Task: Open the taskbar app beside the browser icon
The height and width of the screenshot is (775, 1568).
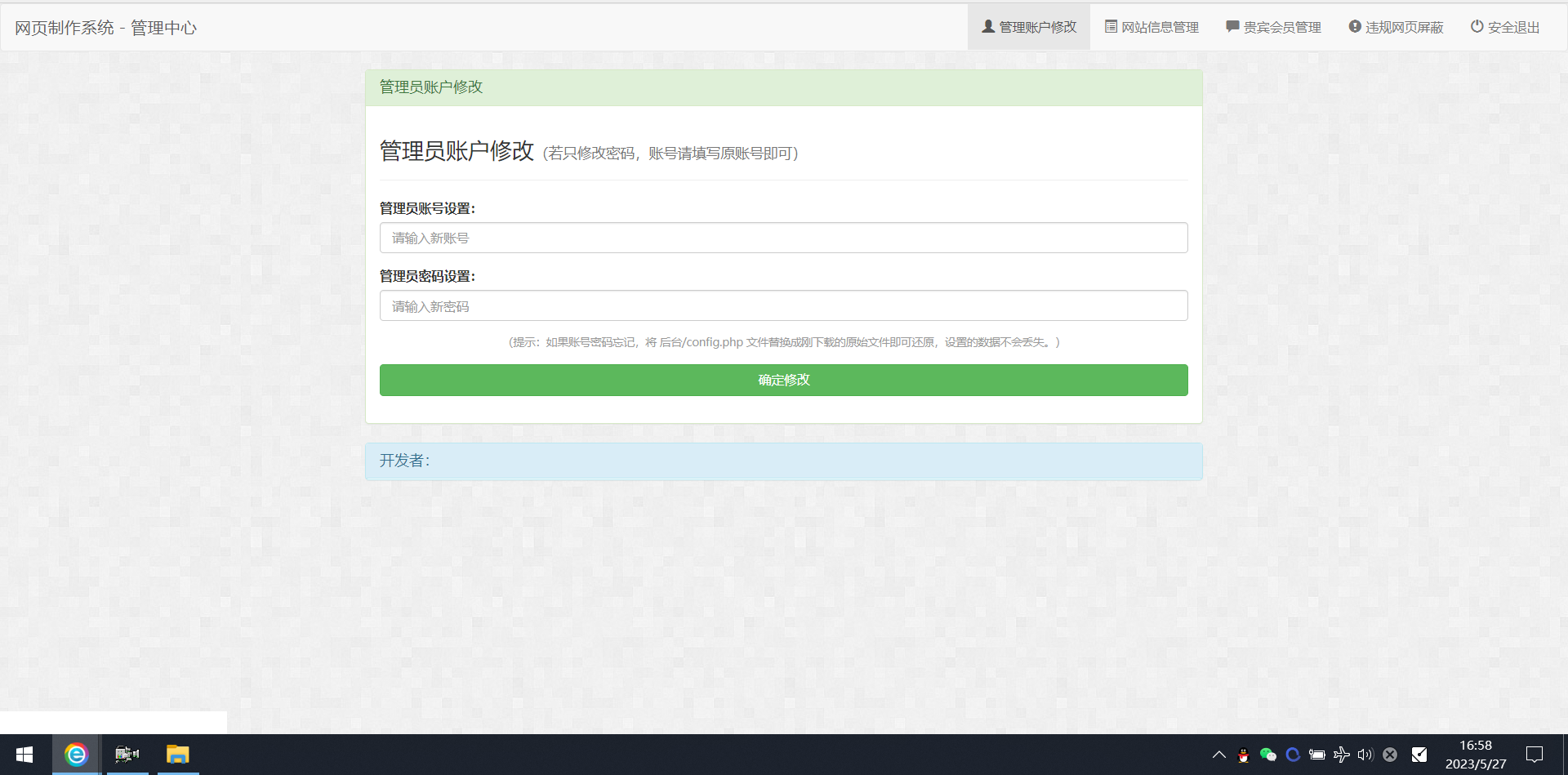Action: 127,755
